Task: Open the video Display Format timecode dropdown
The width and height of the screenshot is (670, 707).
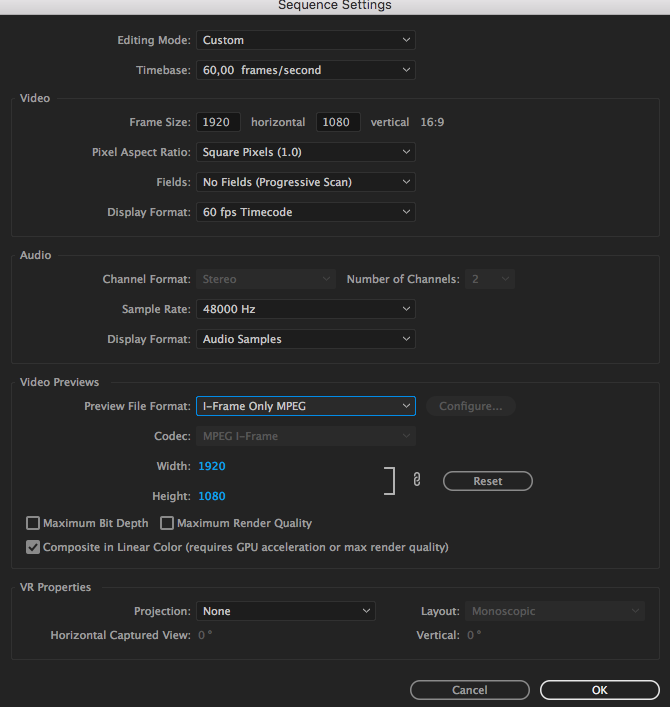Action: tap(305, 212)
